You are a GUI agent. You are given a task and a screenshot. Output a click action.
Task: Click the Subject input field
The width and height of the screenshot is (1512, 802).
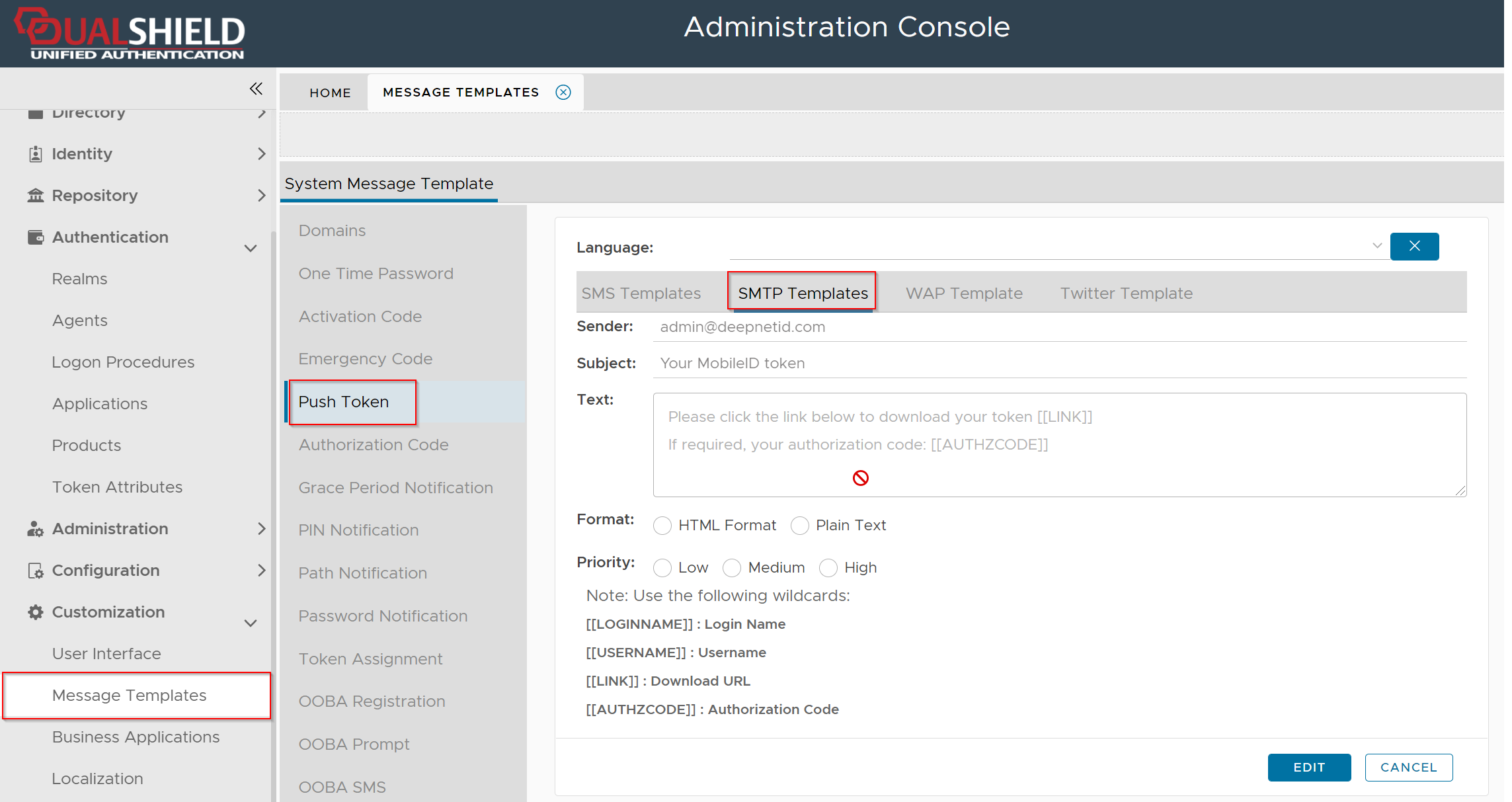click(x=1058, y=363)
